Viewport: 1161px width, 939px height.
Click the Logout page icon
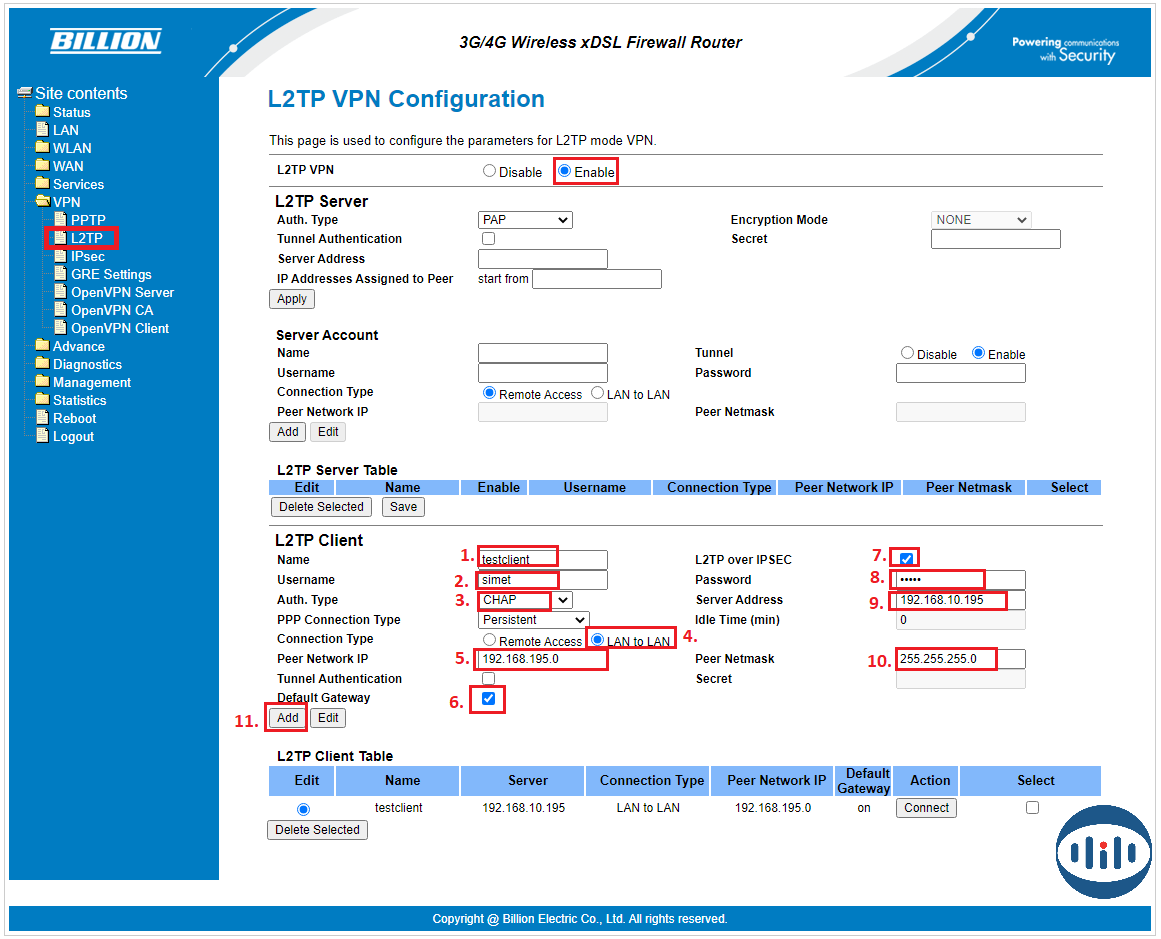tap(42, 436)
